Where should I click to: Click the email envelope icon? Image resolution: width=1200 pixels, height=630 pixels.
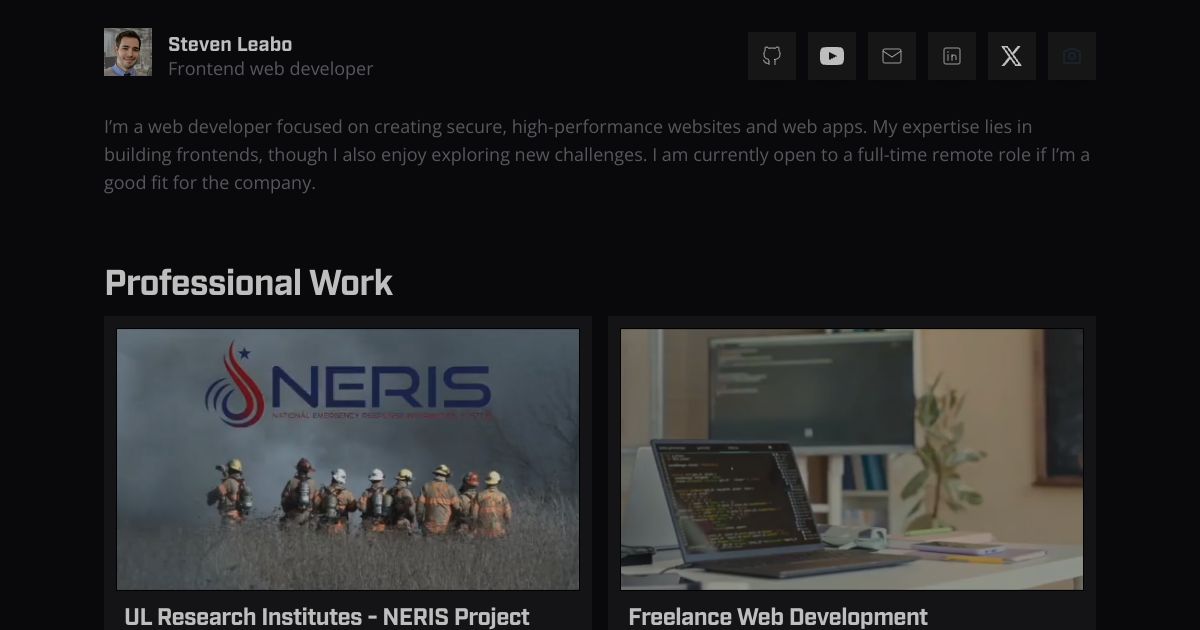pyautogui.click(x=892, y=56)
